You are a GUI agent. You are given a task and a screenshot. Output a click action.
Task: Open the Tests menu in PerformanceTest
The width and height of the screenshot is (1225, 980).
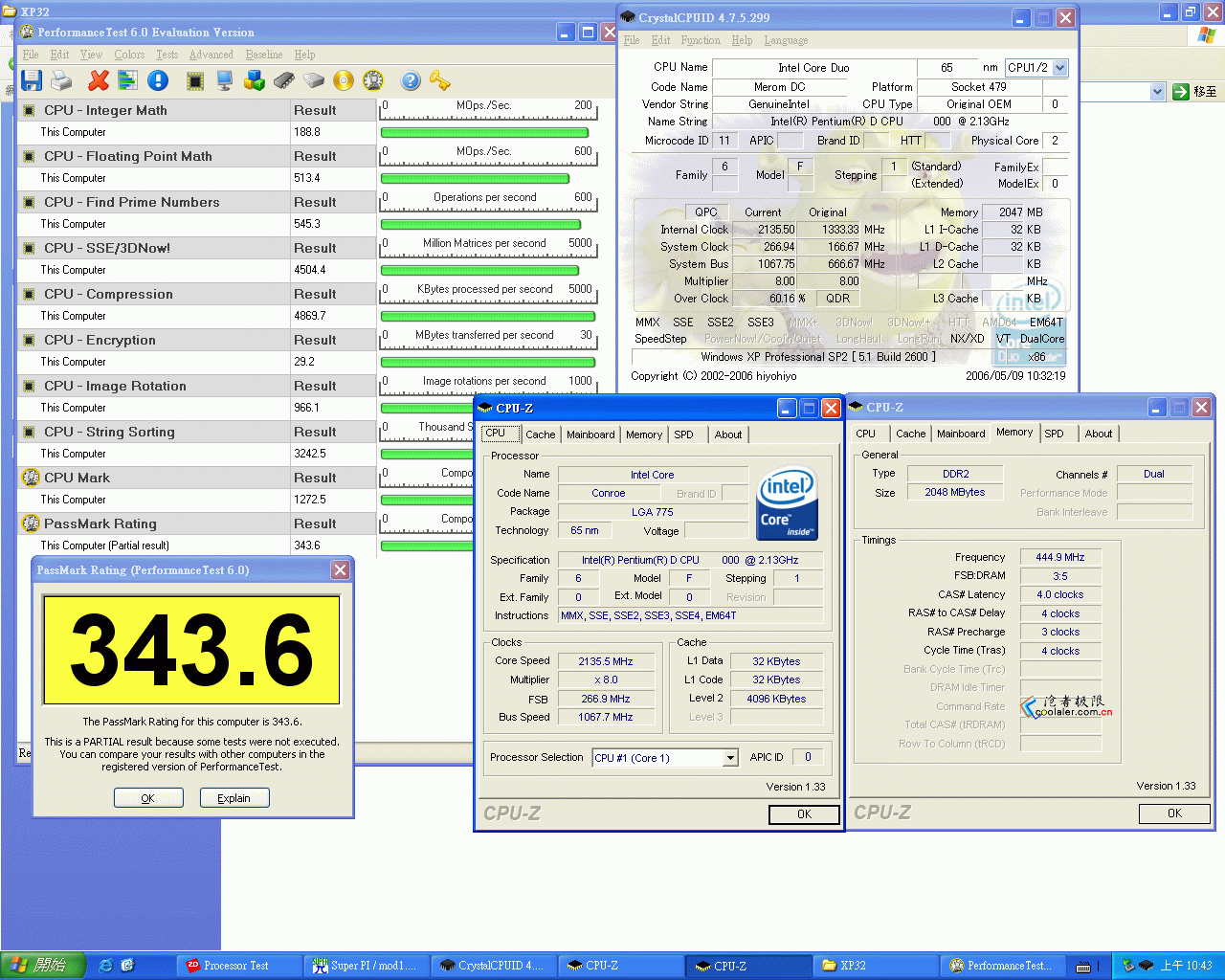(x=167, y=55)
